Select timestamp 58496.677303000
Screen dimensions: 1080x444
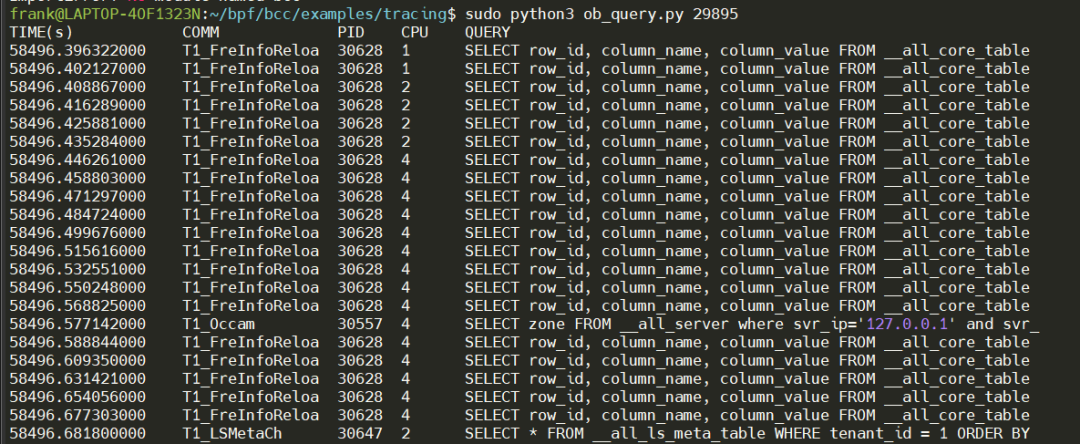pos(78,415)
